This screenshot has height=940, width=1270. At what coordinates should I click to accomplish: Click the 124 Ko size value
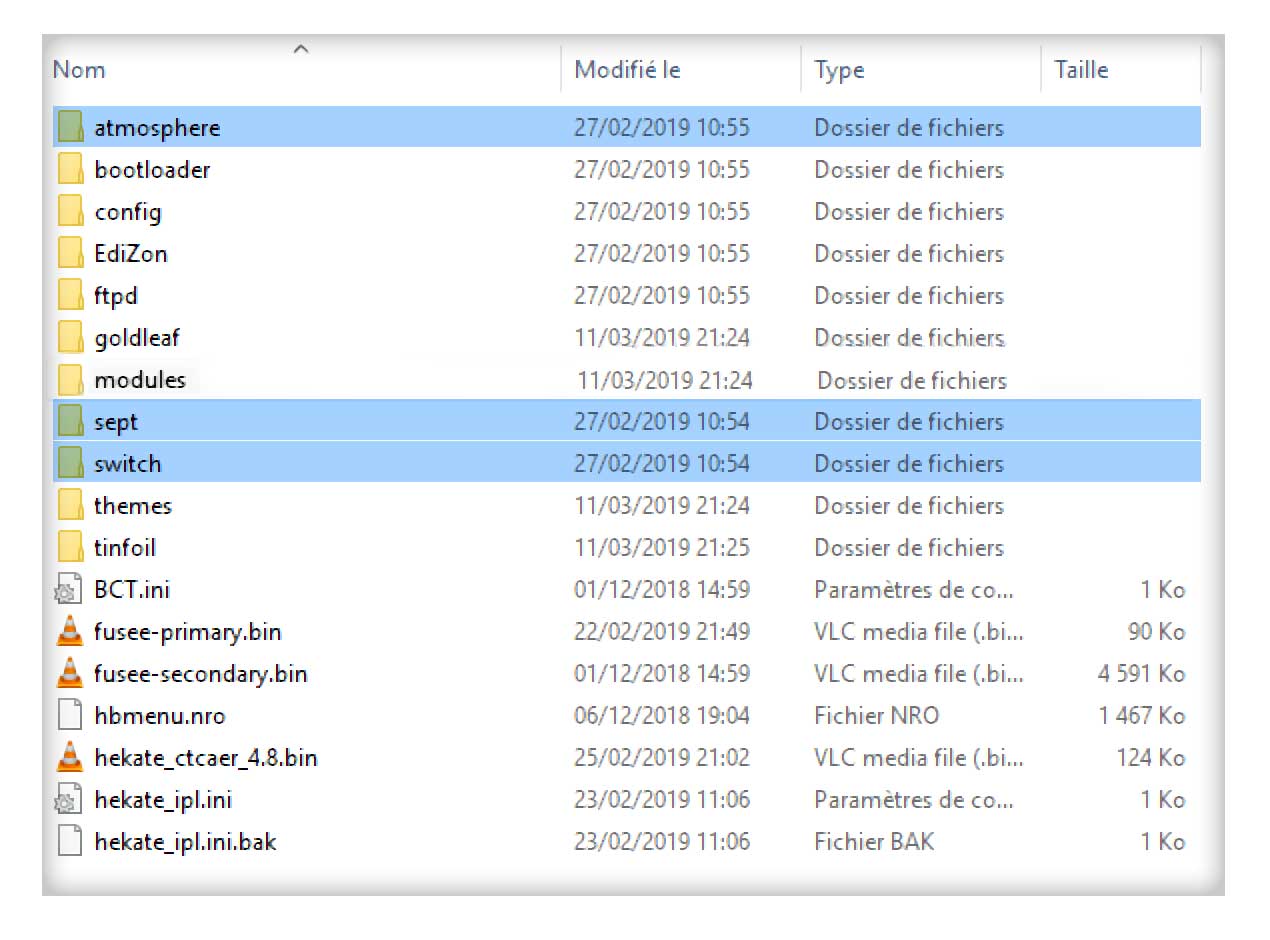1150,758
